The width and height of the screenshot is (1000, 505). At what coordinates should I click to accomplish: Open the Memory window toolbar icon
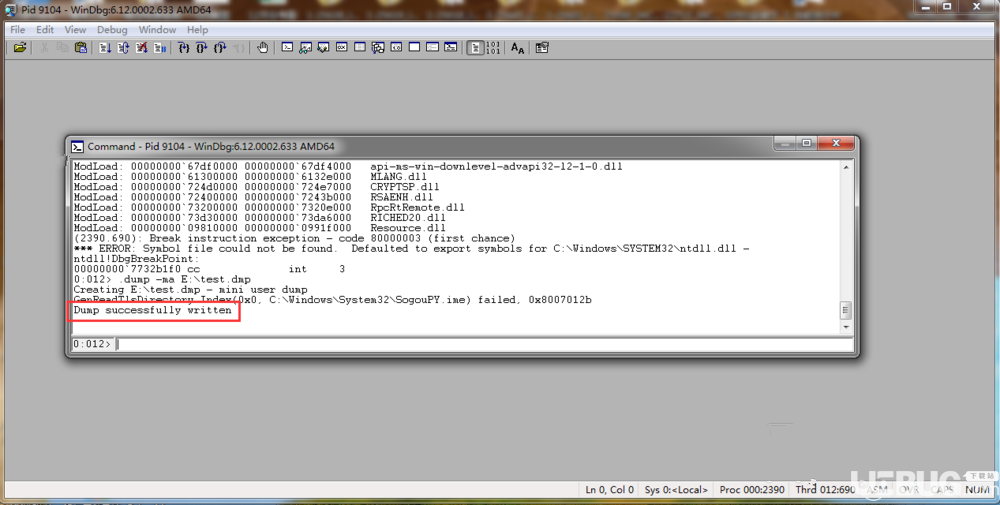(x=360, y=48)
